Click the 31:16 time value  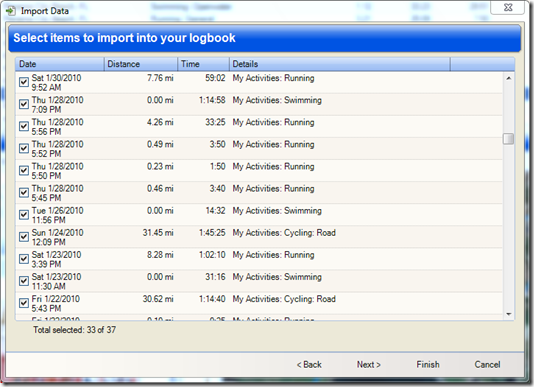(x=215, y=277)
